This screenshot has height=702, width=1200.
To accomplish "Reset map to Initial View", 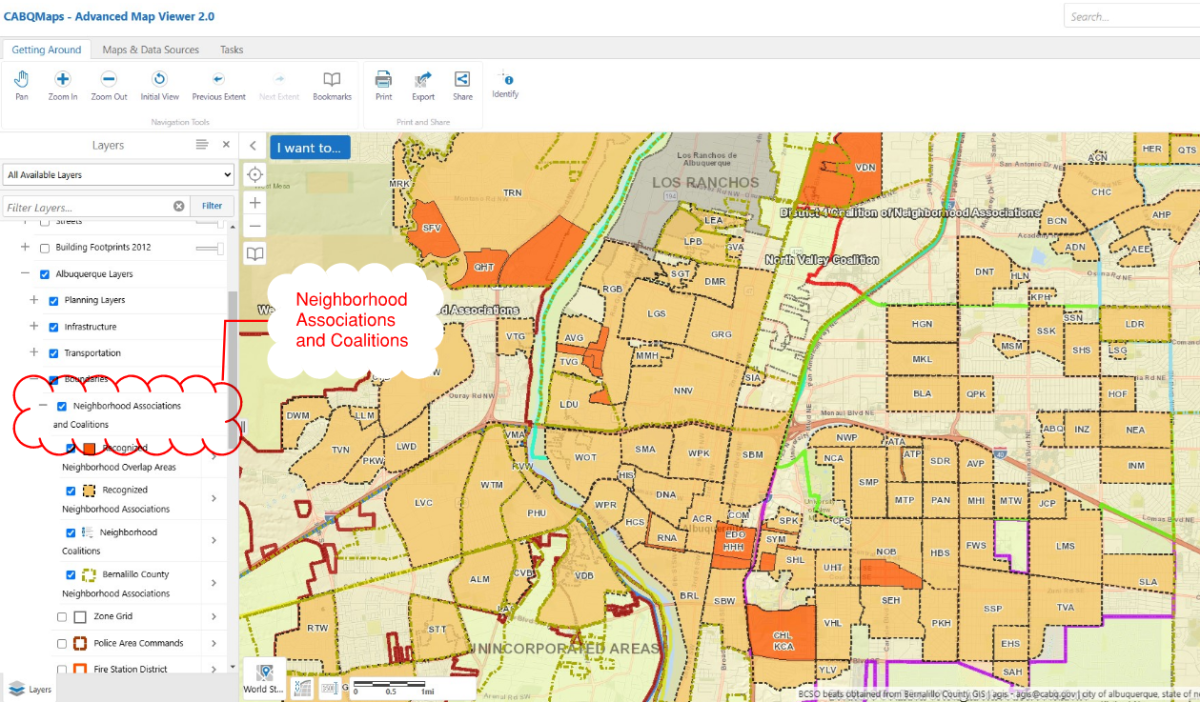I will (159, 85).
